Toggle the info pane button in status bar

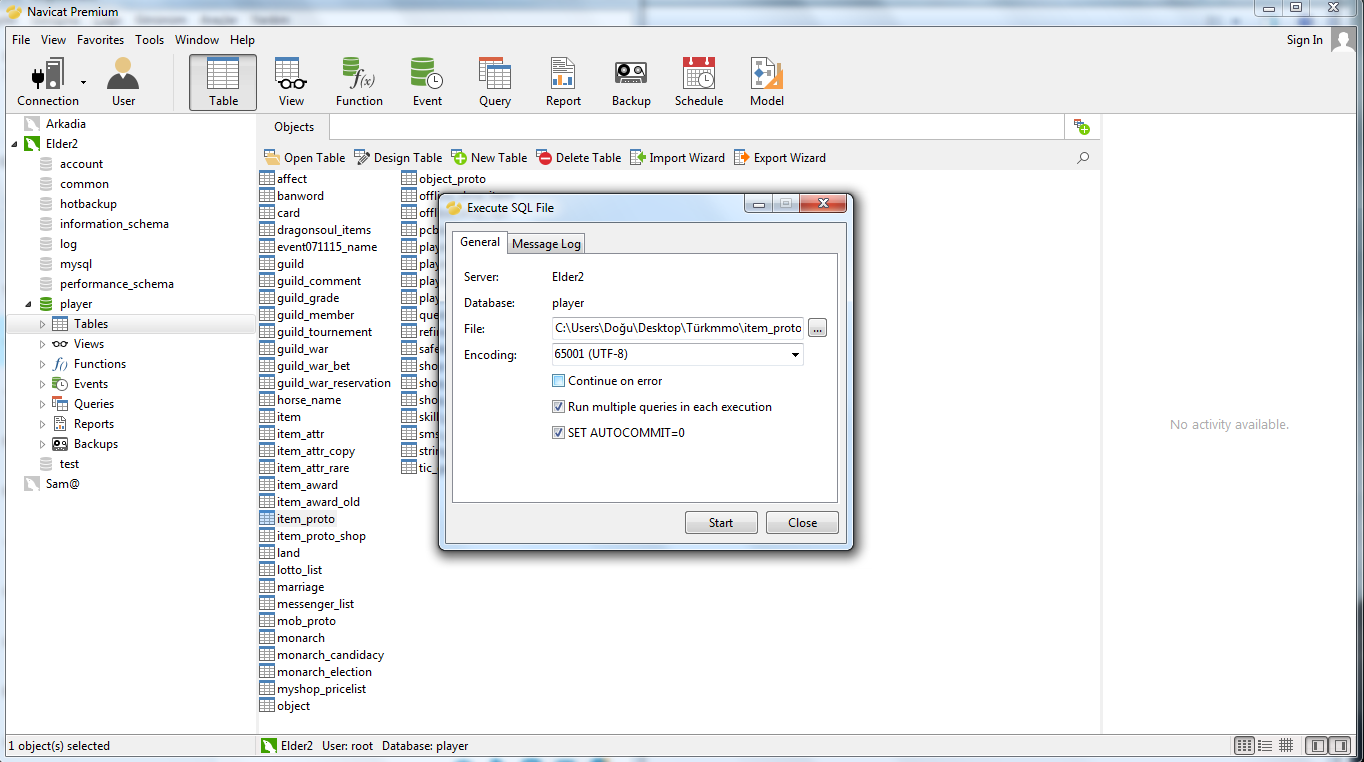coord(1340,746)
